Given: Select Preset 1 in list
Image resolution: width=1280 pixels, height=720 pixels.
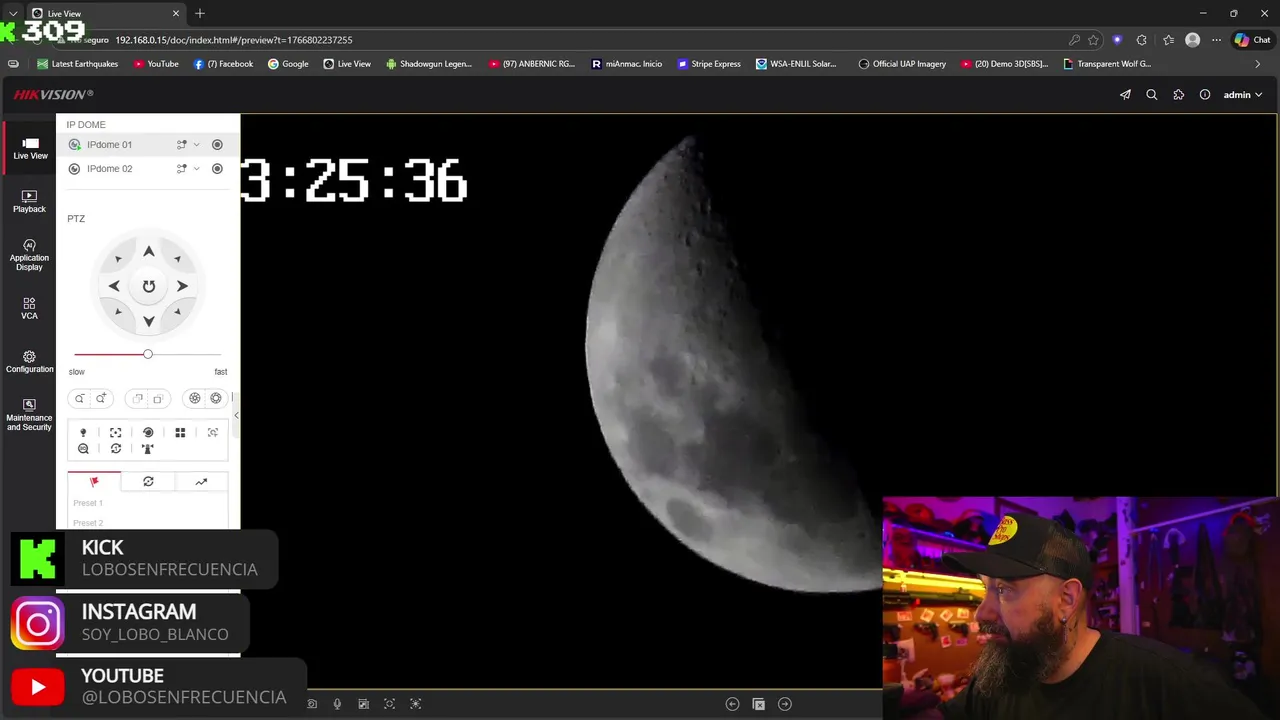Looking at the screenshot, I should pos(88,503).
